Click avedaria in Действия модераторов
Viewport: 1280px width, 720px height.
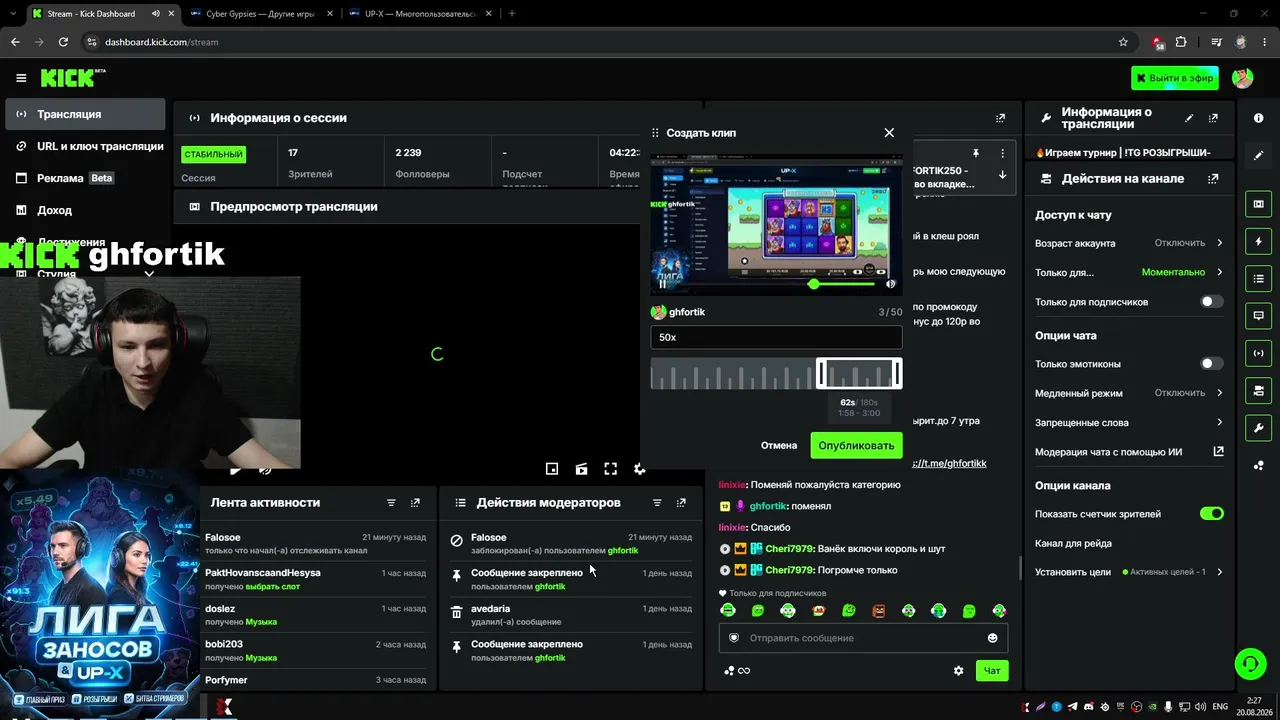pos(491,609)
